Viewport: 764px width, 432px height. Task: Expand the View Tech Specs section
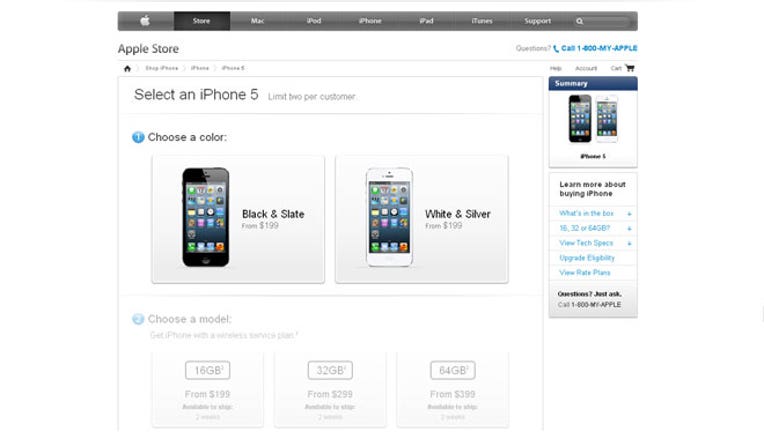(593, 243)
